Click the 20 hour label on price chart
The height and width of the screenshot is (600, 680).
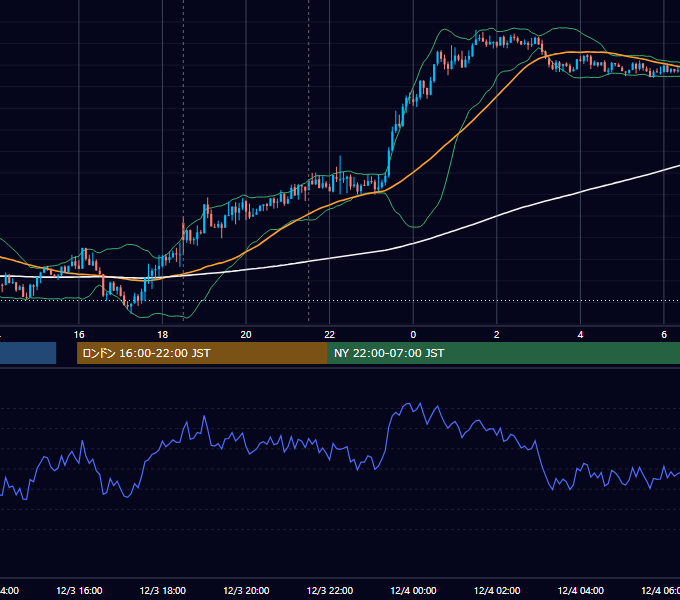246,335
